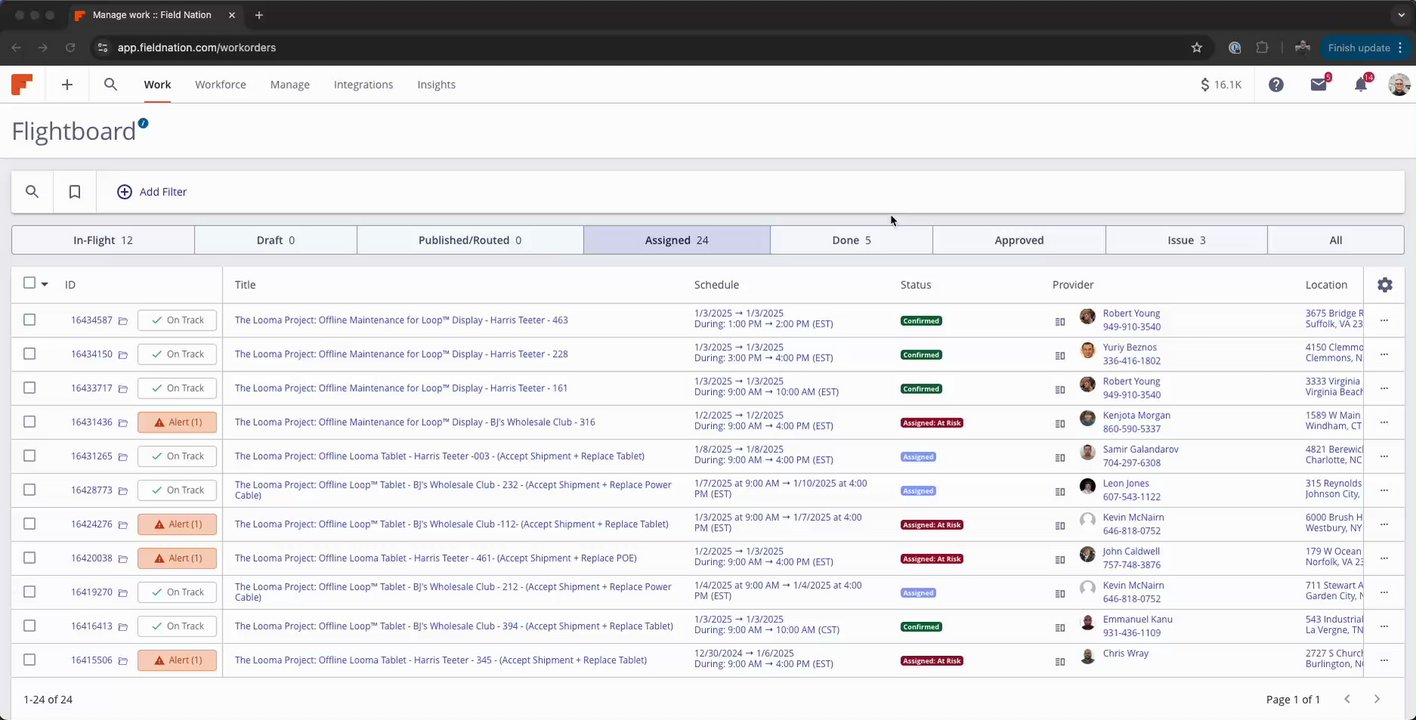The image size is (1416, 720).
Task: Click Alert (1) badge for 16424276
Action: click(177, 524)
